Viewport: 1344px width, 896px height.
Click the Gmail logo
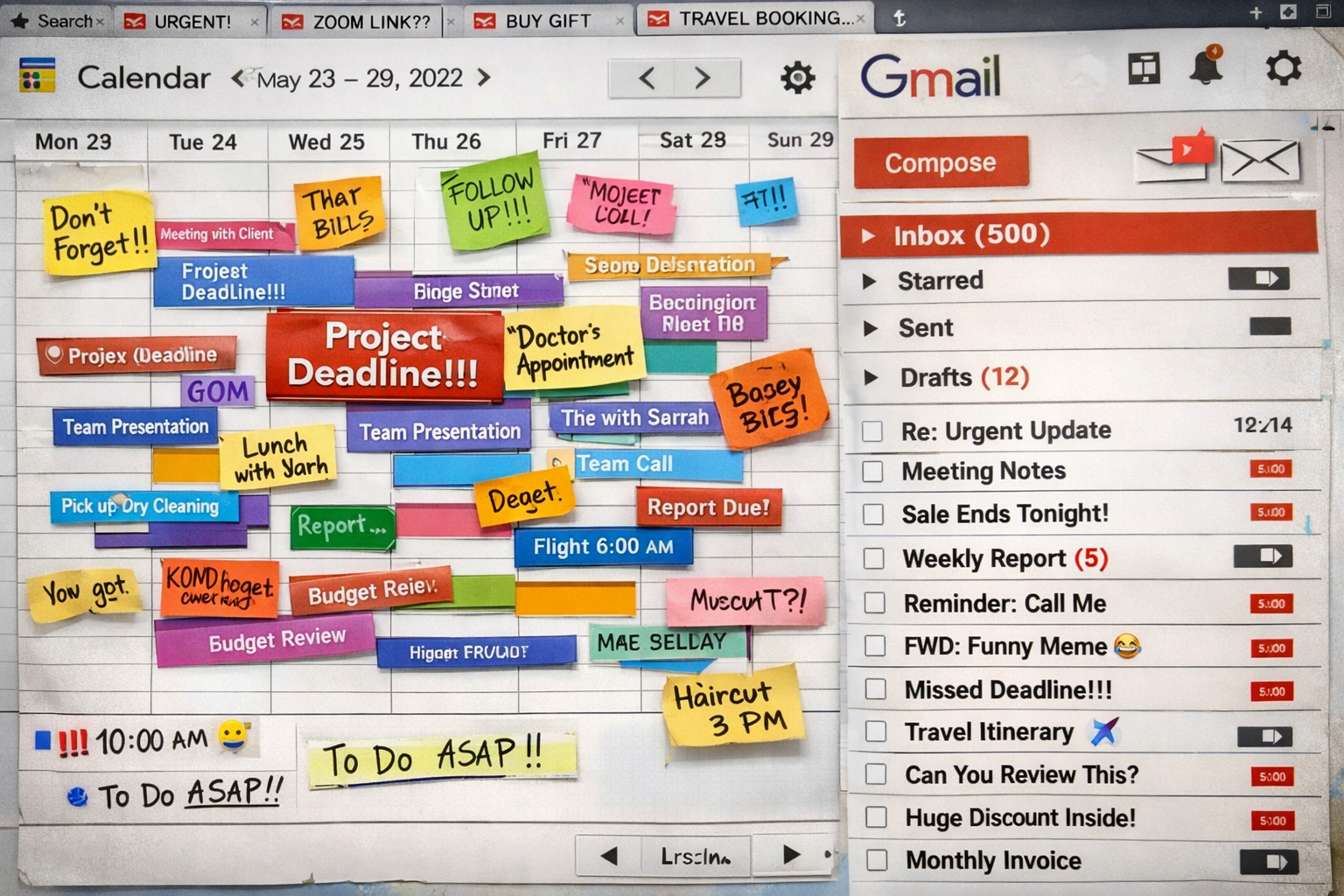click(930, 76)
